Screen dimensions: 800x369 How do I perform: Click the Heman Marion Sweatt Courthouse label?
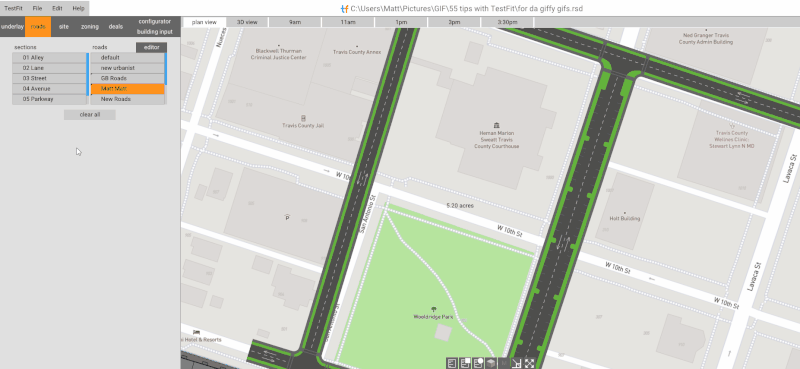[x=496, y=139]
